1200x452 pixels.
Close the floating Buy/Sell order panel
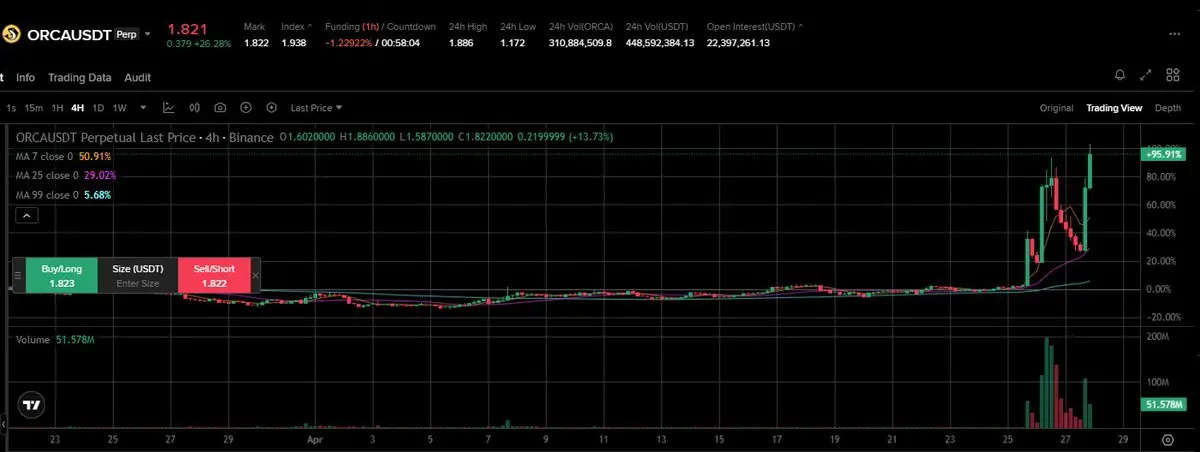[255, 275]
